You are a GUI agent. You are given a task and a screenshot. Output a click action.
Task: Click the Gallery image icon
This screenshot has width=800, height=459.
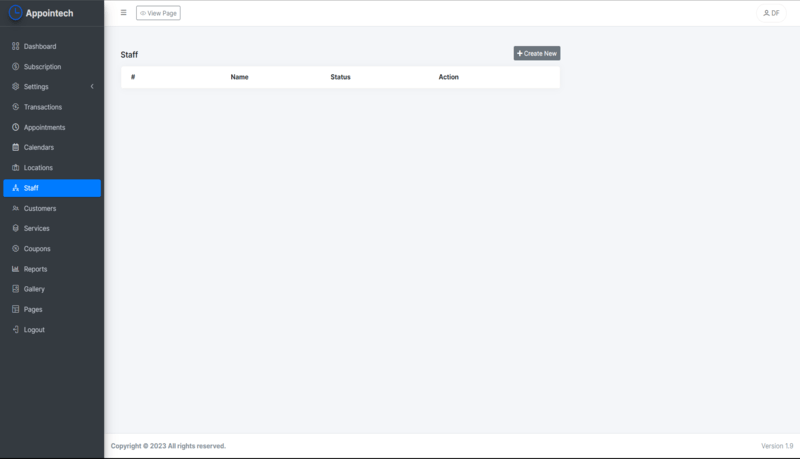[15, 289]
